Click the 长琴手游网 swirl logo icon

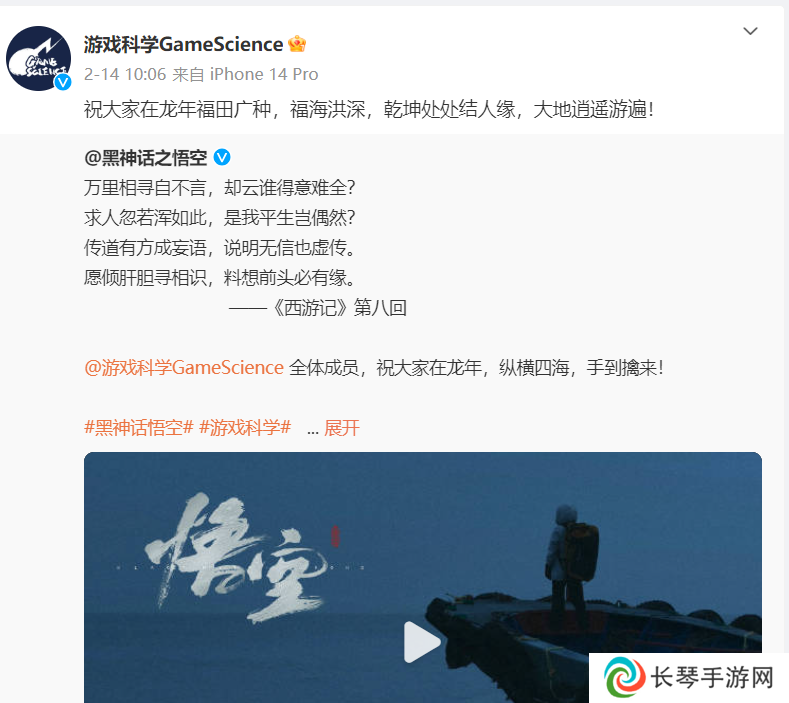point(625,678)
